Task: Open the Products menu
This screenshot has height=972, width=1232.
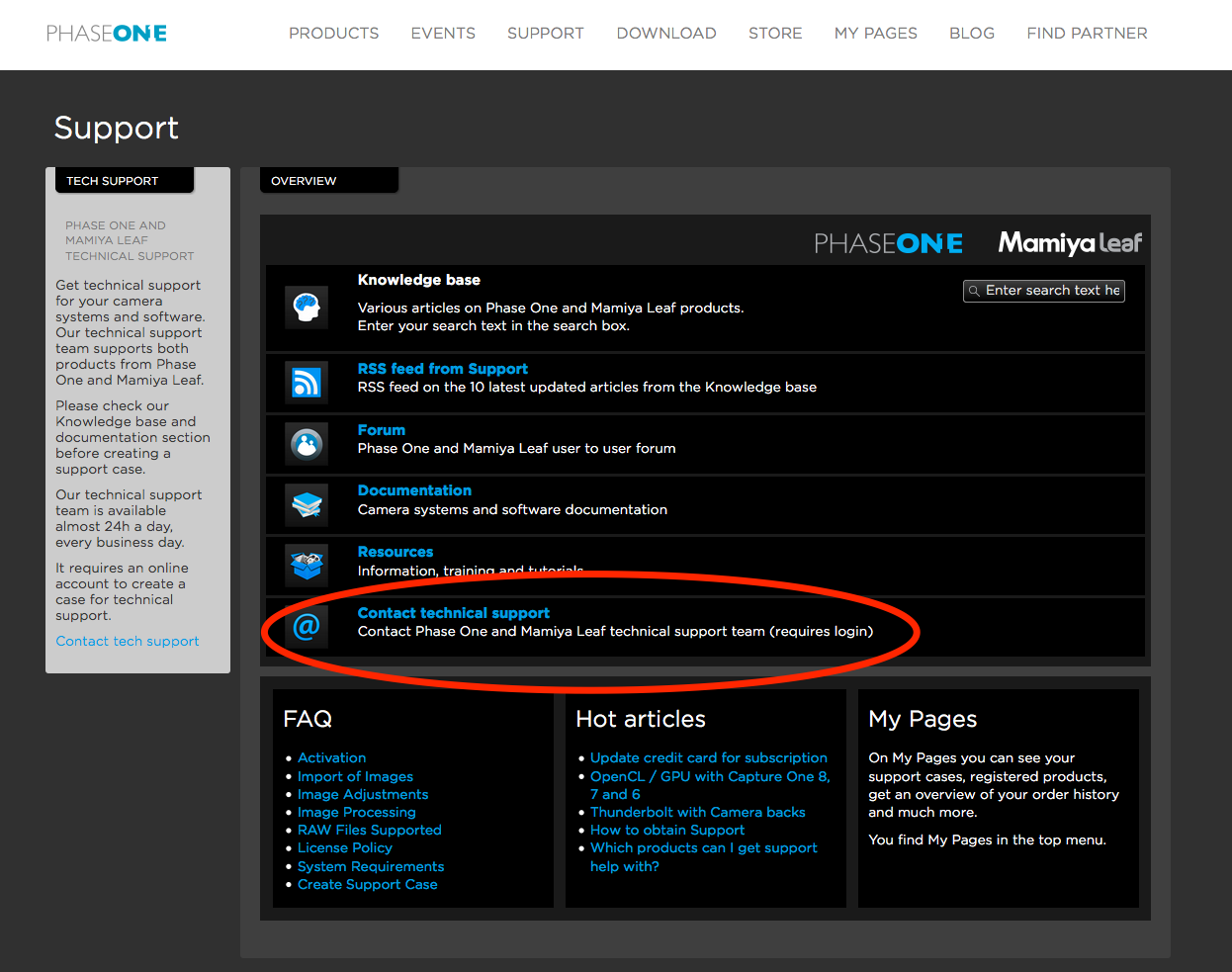Action: coord(334,34)
